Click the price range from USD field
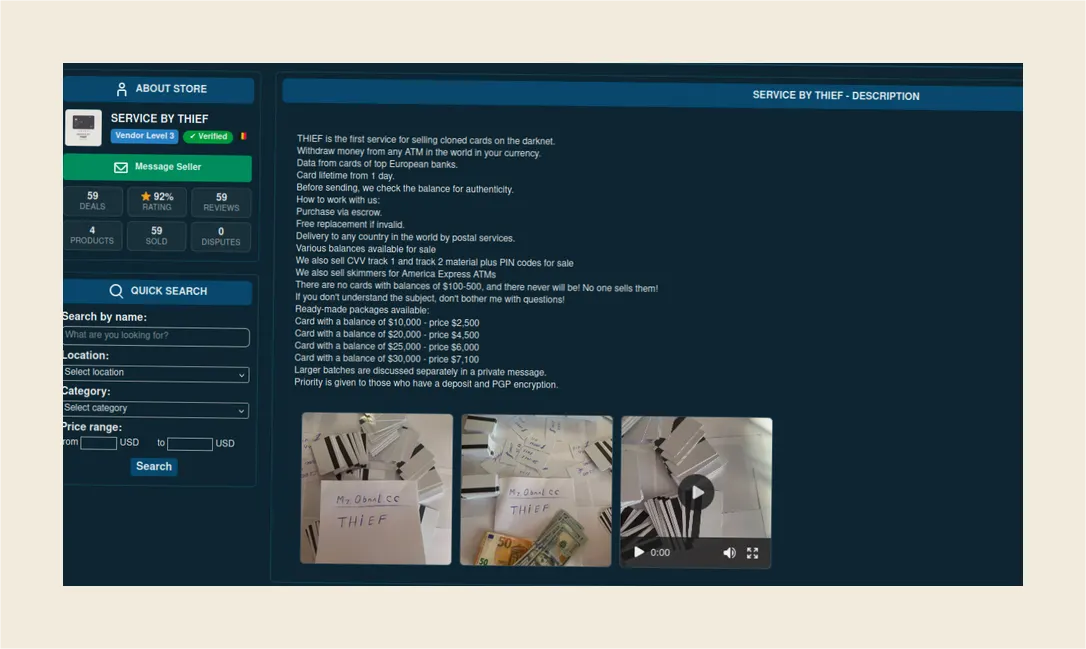The image size is (1086, 649). point(98,443)
